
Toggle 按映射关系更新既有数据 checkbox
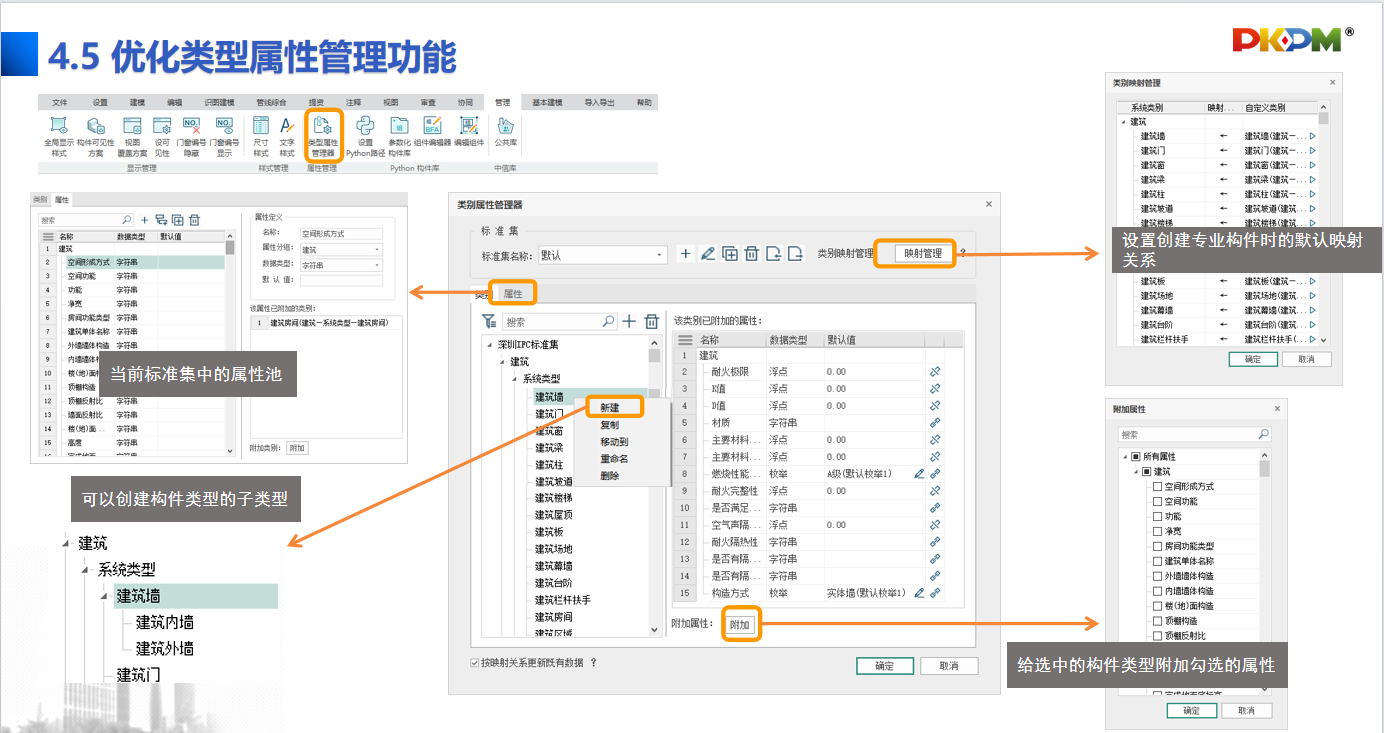tap(475, 663)
